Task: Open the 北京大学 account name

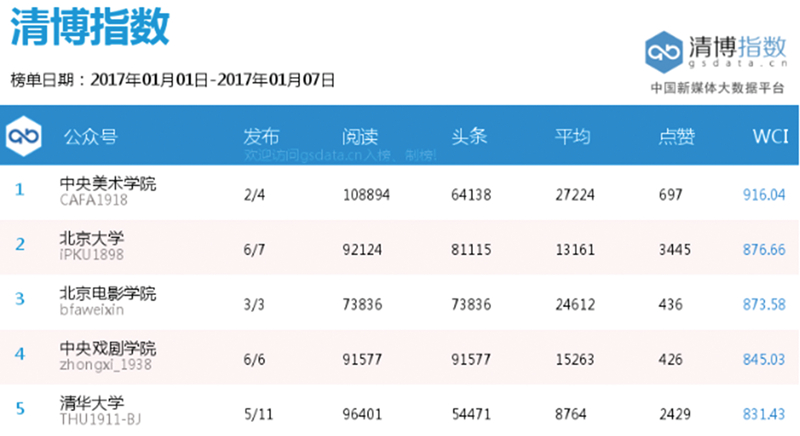Action: tap(91, 238)
